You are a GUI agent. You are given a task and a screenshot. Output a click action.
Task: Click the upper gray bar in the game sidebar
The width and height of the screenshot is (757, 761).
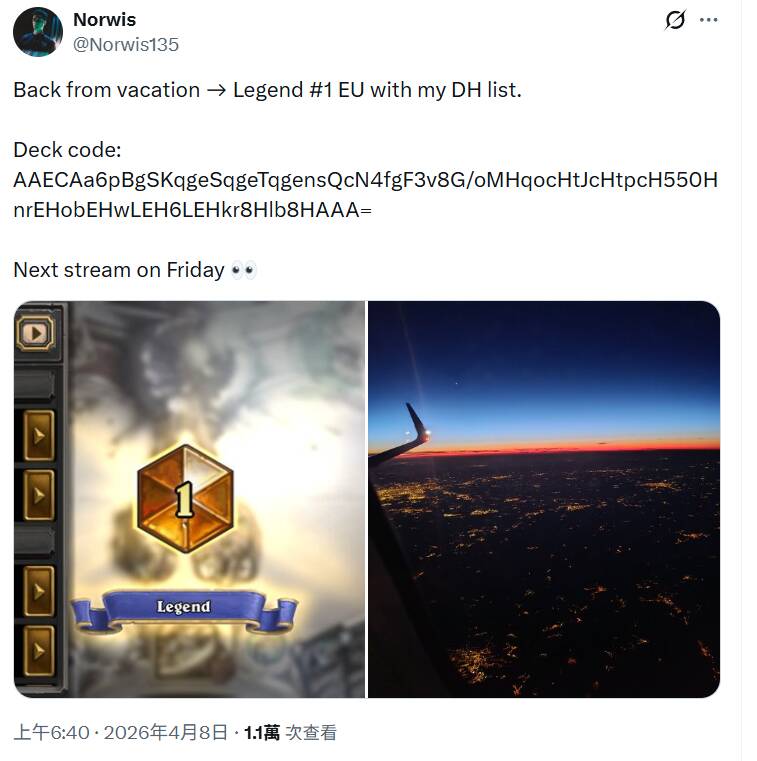(34, 385)
